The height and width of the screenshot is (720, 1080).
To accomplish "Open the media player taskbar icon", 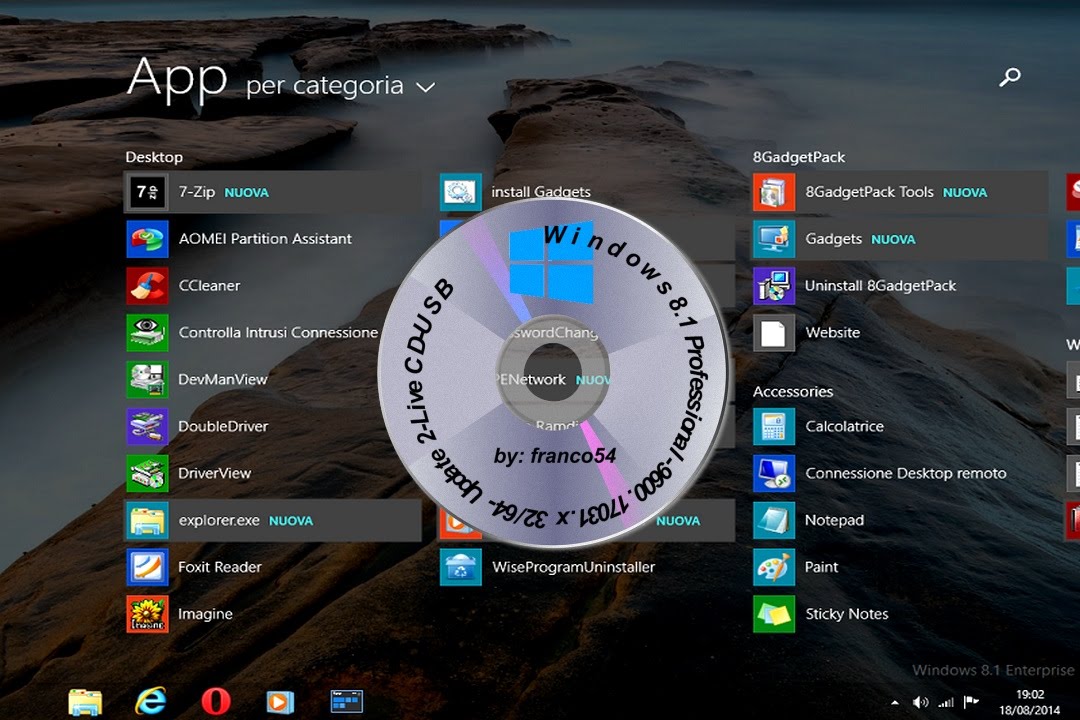I will pos(280,701).
